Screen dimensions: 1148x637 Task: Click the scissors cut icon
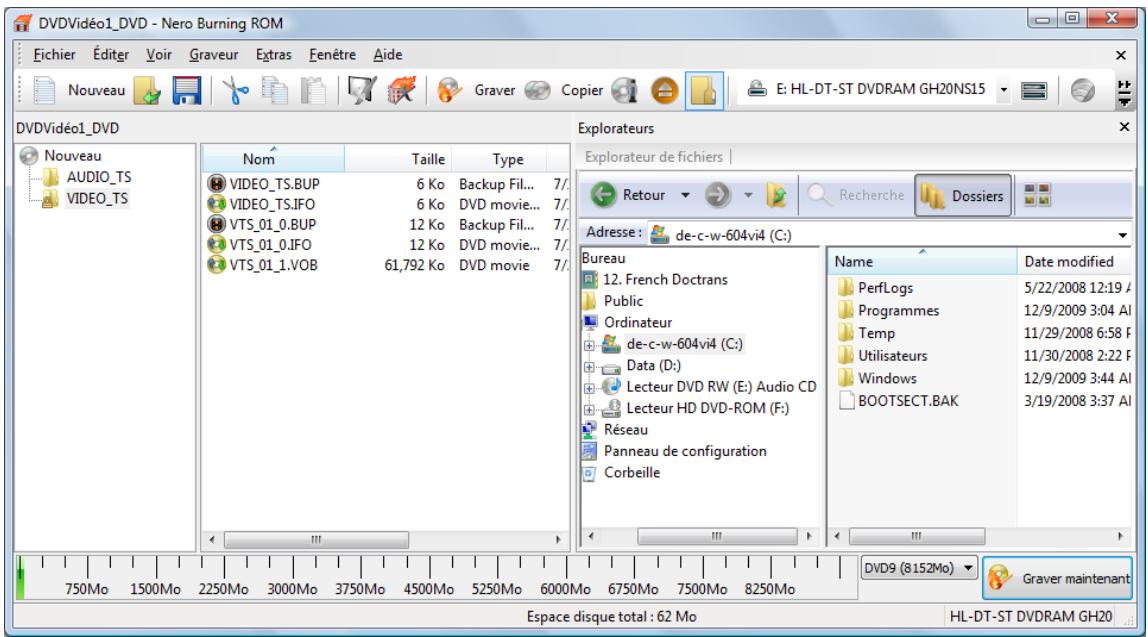[235, 91]
